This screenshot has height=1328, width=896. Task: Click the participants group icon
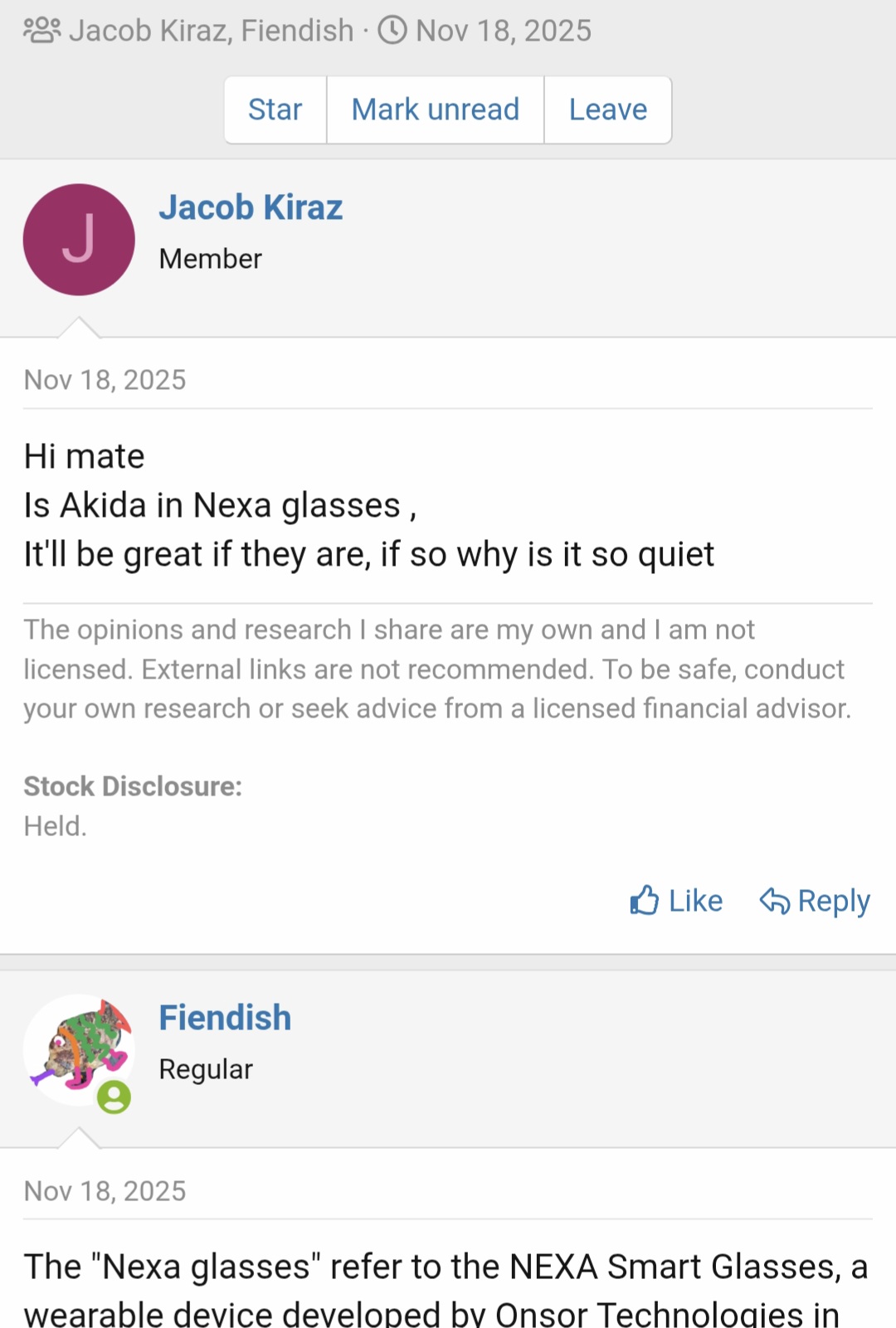point(41,31)
